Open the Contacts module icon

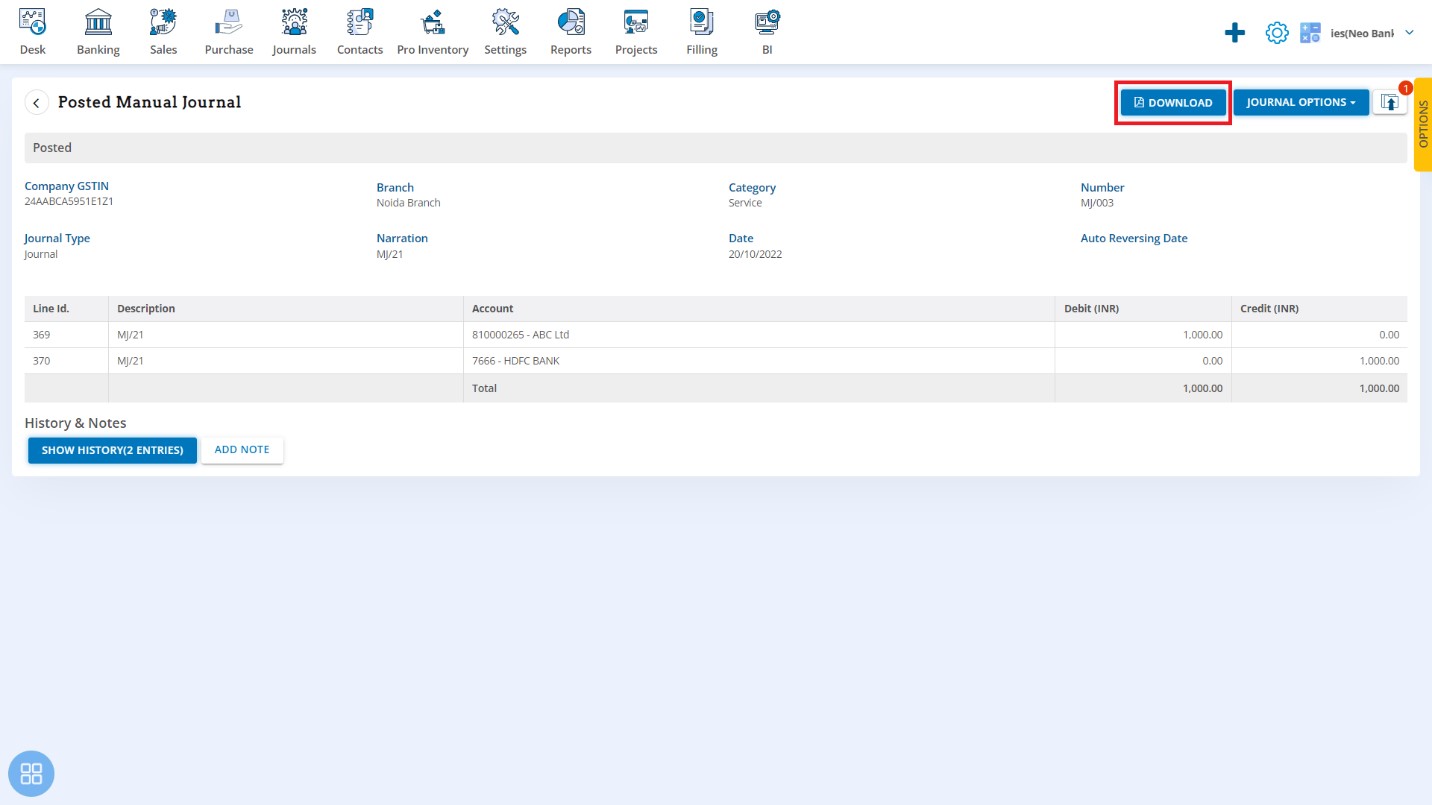coord(360,21)
